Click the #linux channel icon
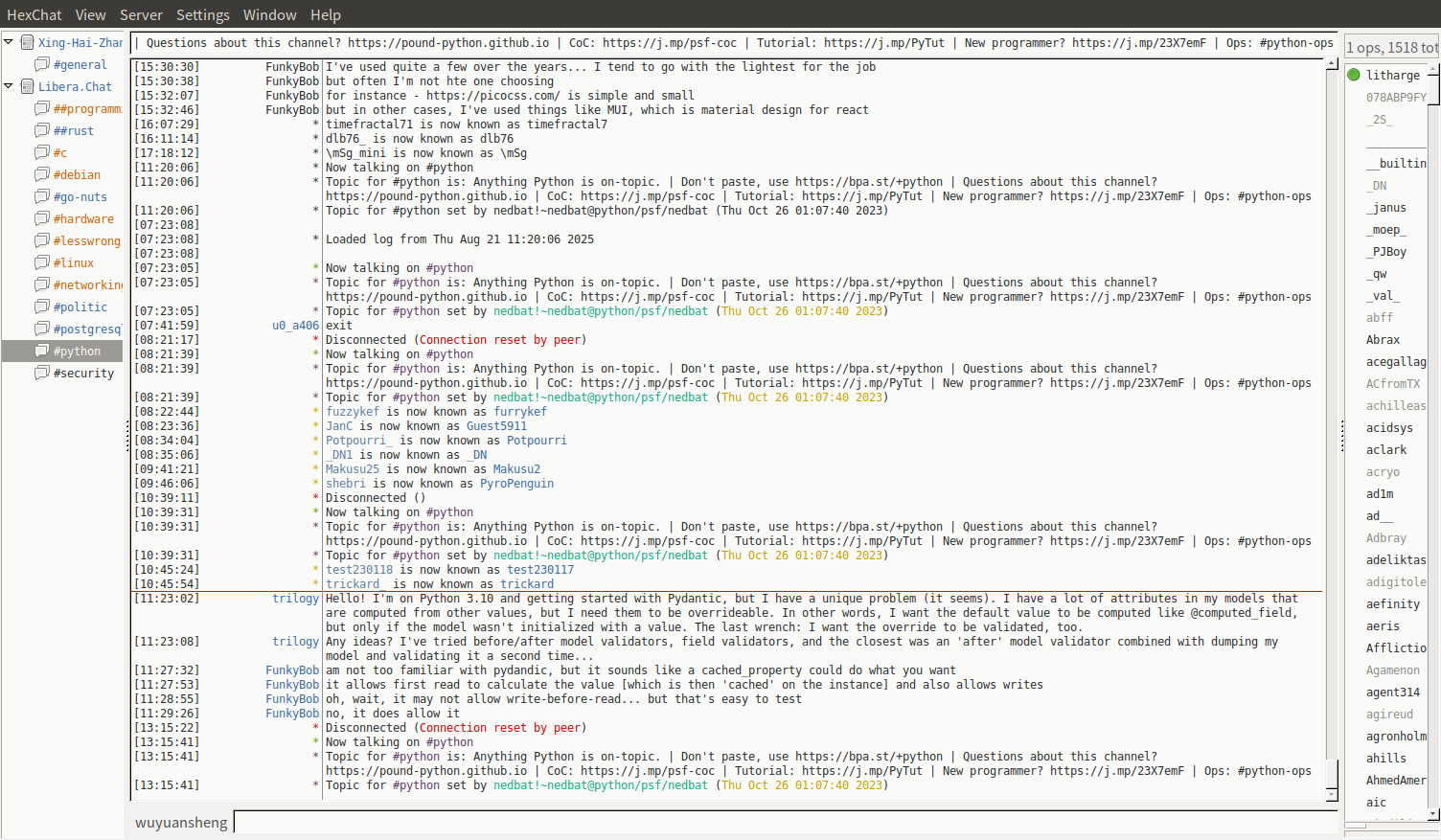This screenshot has height=840, width=1441. pos(42,262)
